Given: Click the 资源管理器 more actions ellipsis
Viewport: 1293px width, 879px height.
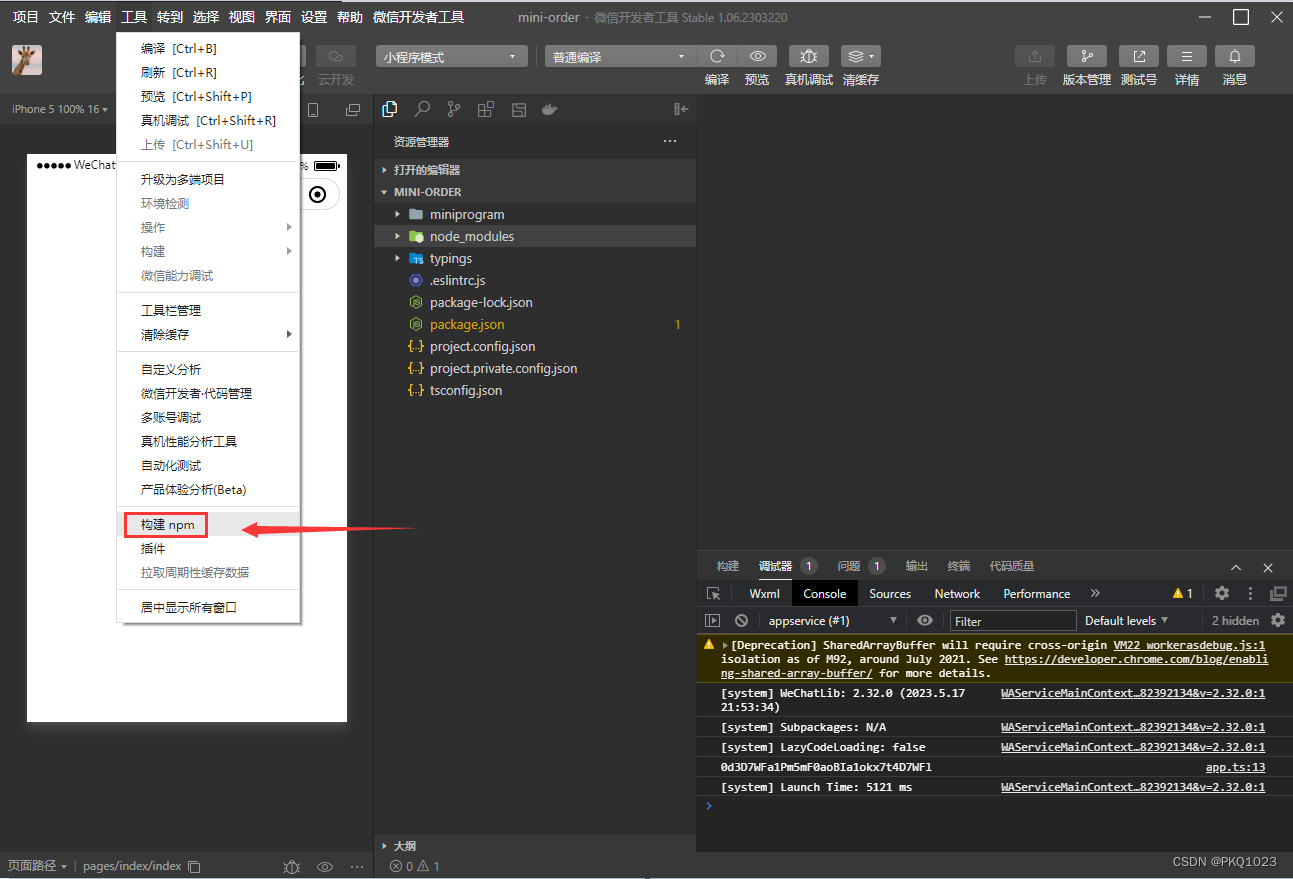Looking at the screenshot, I should (670, 141).
